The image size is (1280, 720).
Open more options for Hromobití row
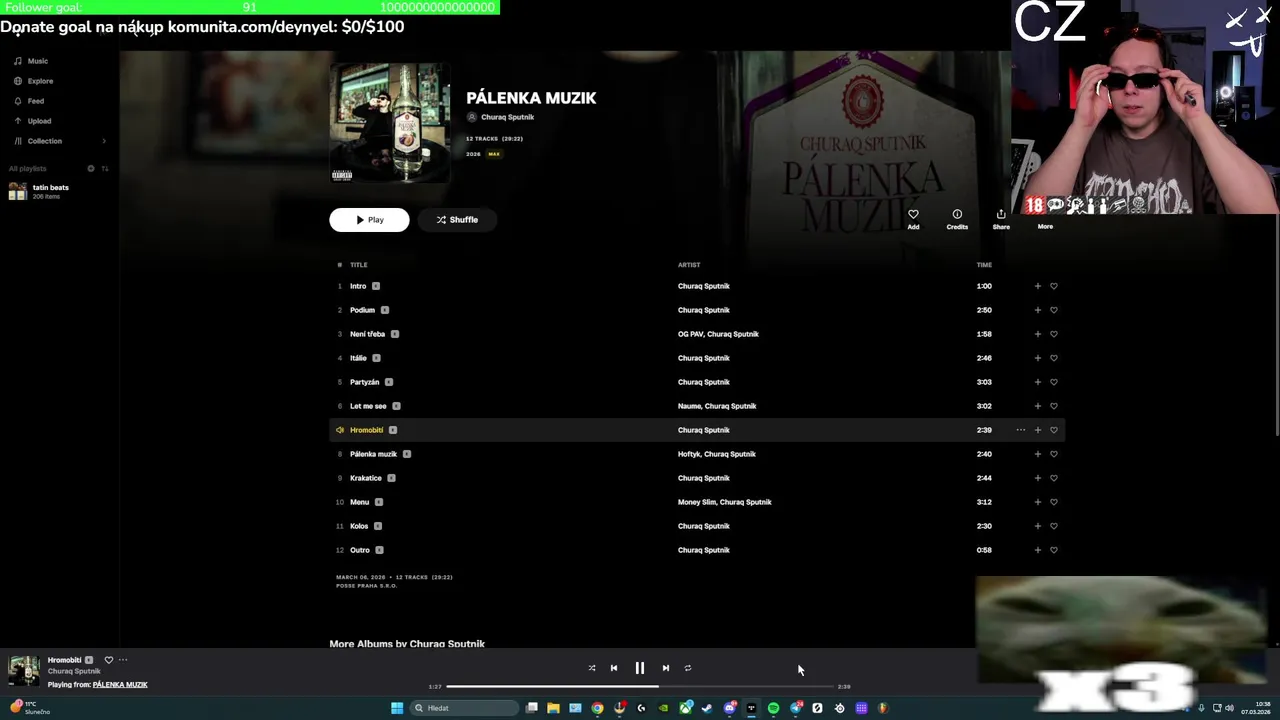point(1020,430)
